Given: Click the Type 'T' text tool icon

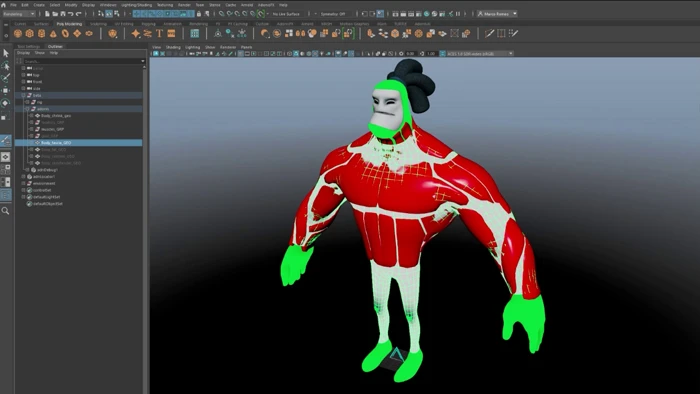Looking at the screenshot, I should click(159, 33).
